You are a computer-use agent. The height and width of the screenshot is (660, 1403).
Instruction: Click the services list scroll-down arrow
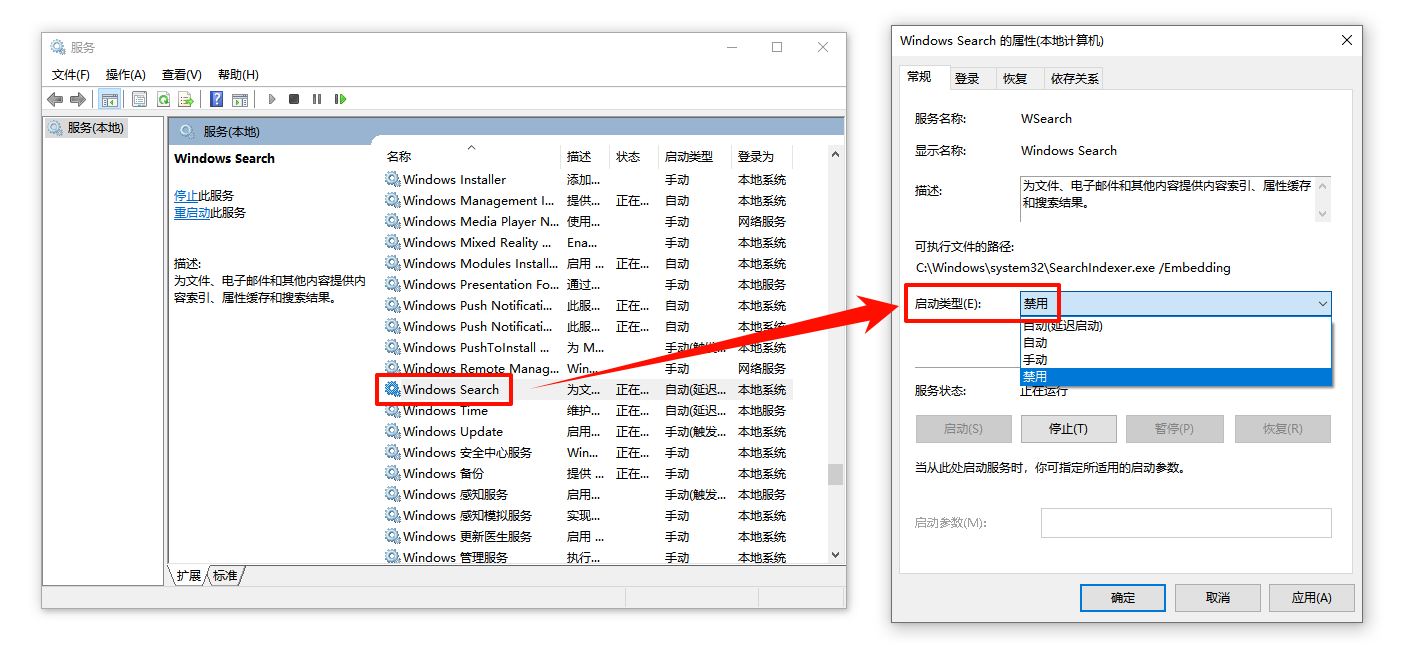point(835,555)
